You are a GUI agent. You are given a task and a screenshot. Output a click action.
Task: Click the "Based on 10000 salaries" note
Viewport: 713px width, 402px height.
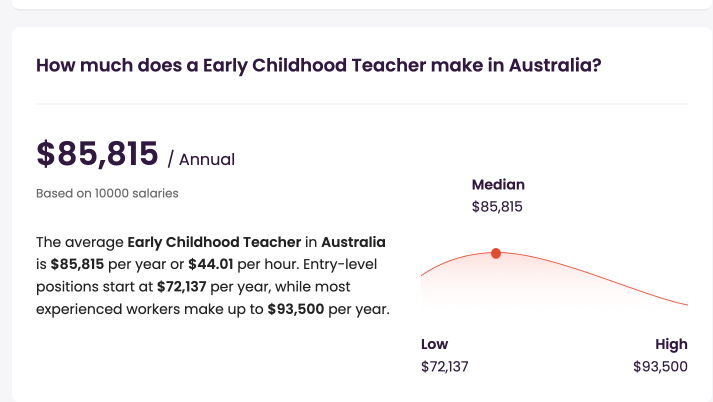107,193
